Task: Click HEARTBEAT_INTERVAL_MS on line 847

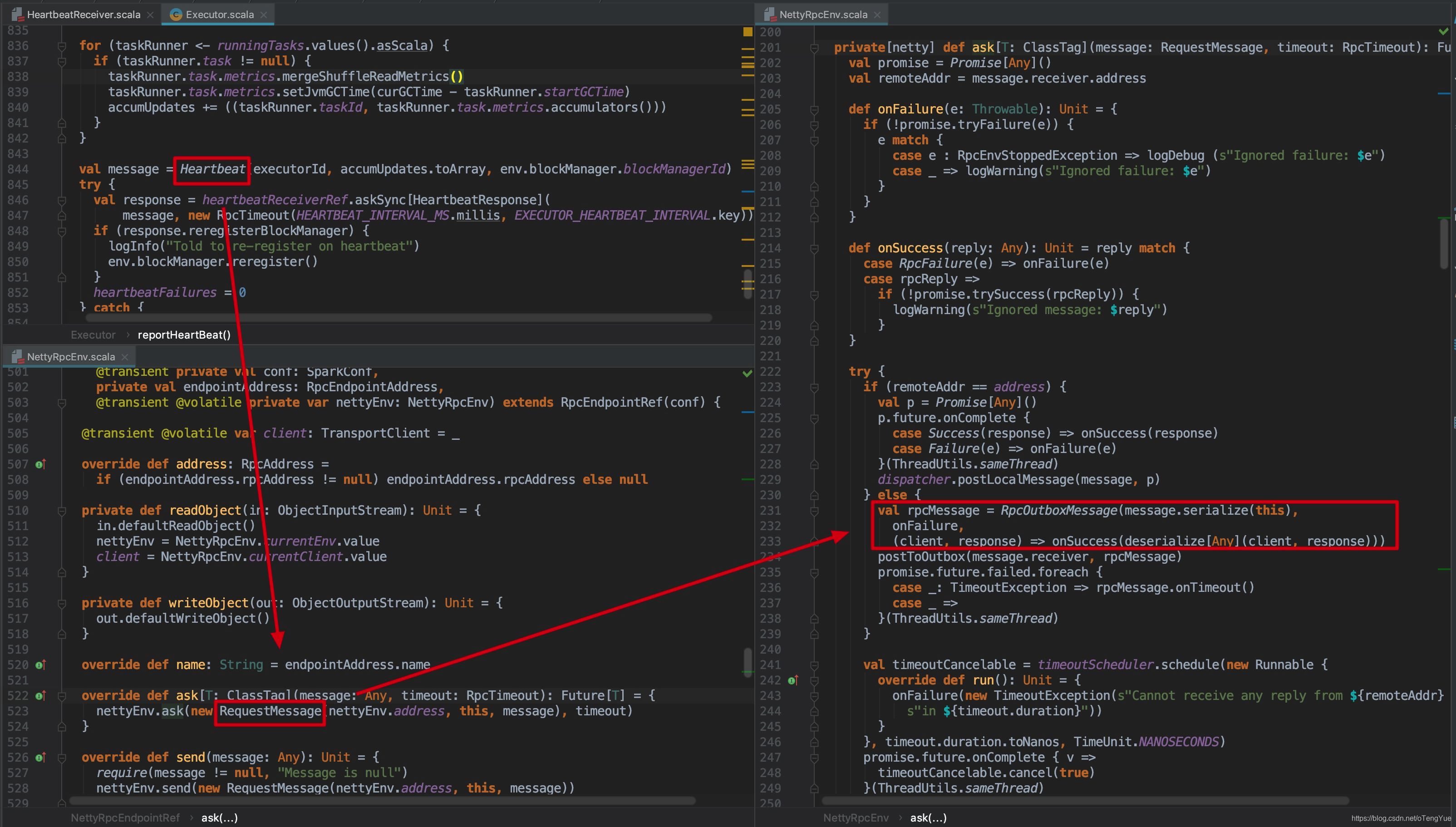Action: (373, 215)
